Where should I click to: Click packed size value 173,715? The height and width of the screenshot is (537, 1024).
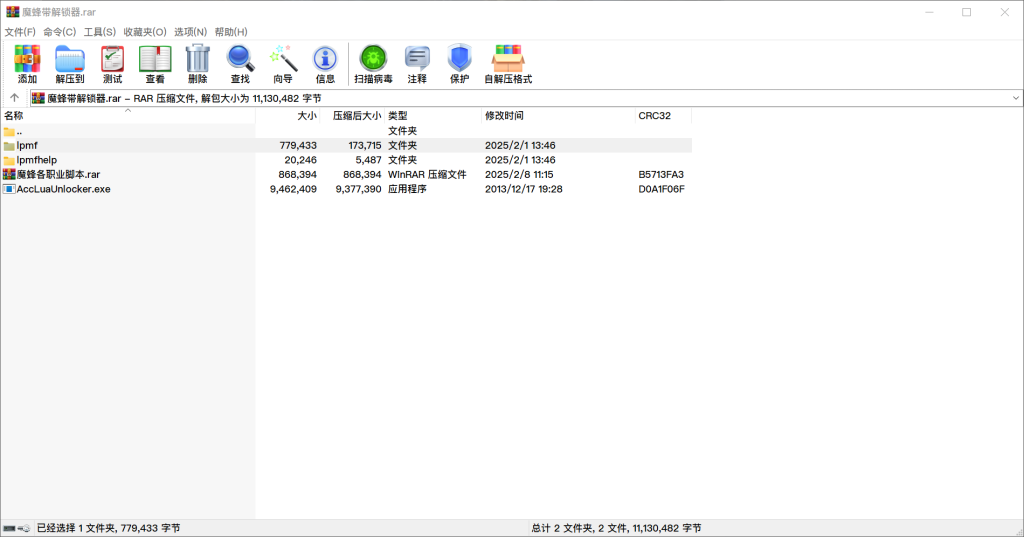click(364, 146)
